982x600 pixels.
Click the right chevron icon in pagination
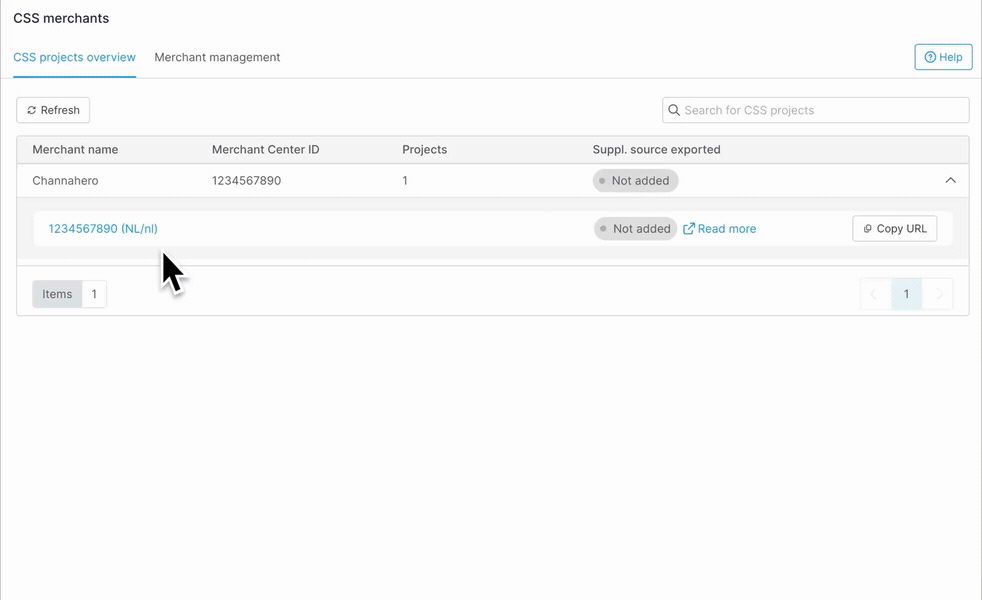[x=939, y=294]
